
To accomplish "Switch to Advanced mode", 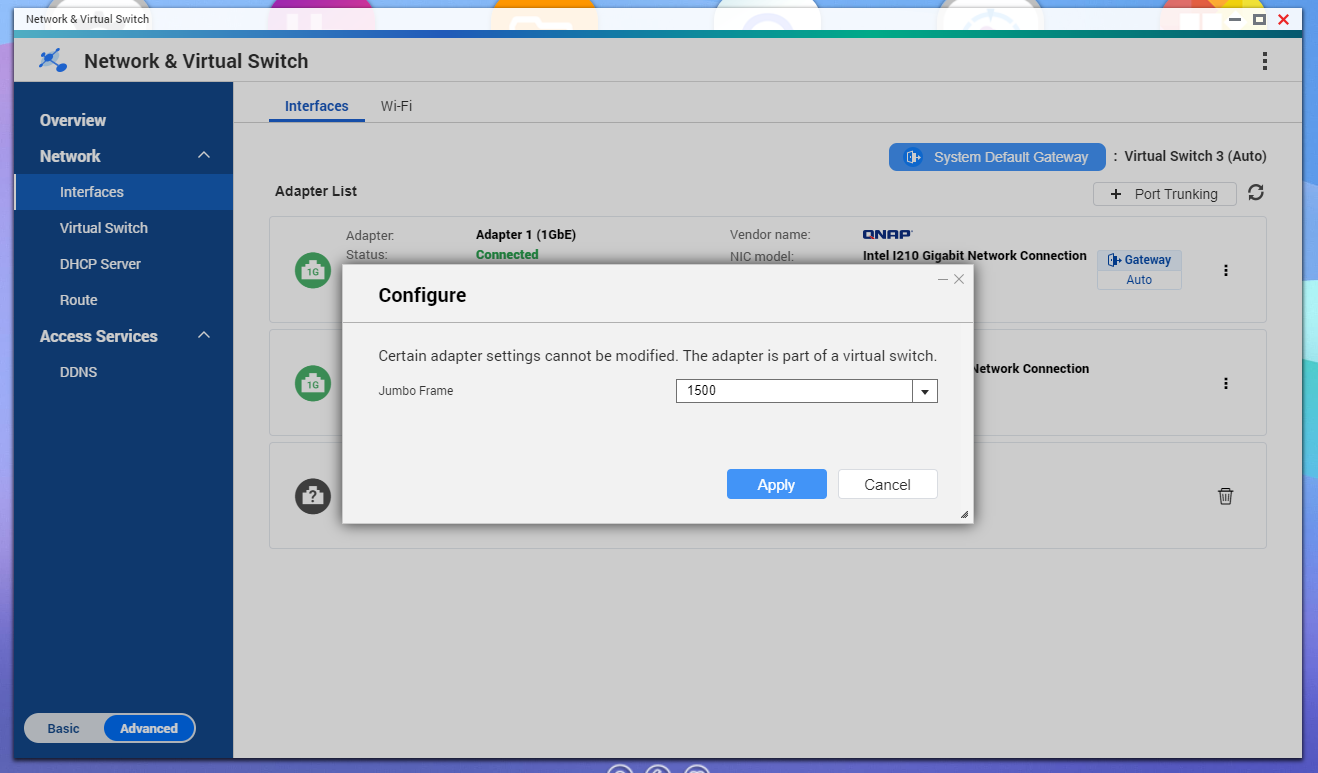I will (149, 728).
